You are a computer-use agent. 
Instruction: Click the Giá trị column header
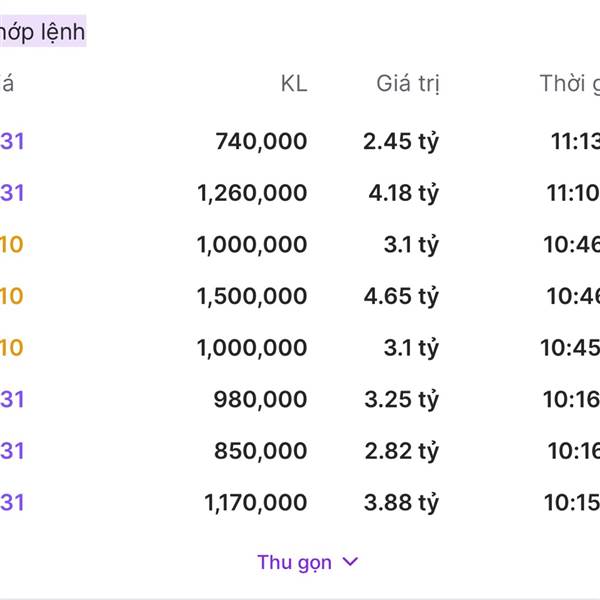407,84
